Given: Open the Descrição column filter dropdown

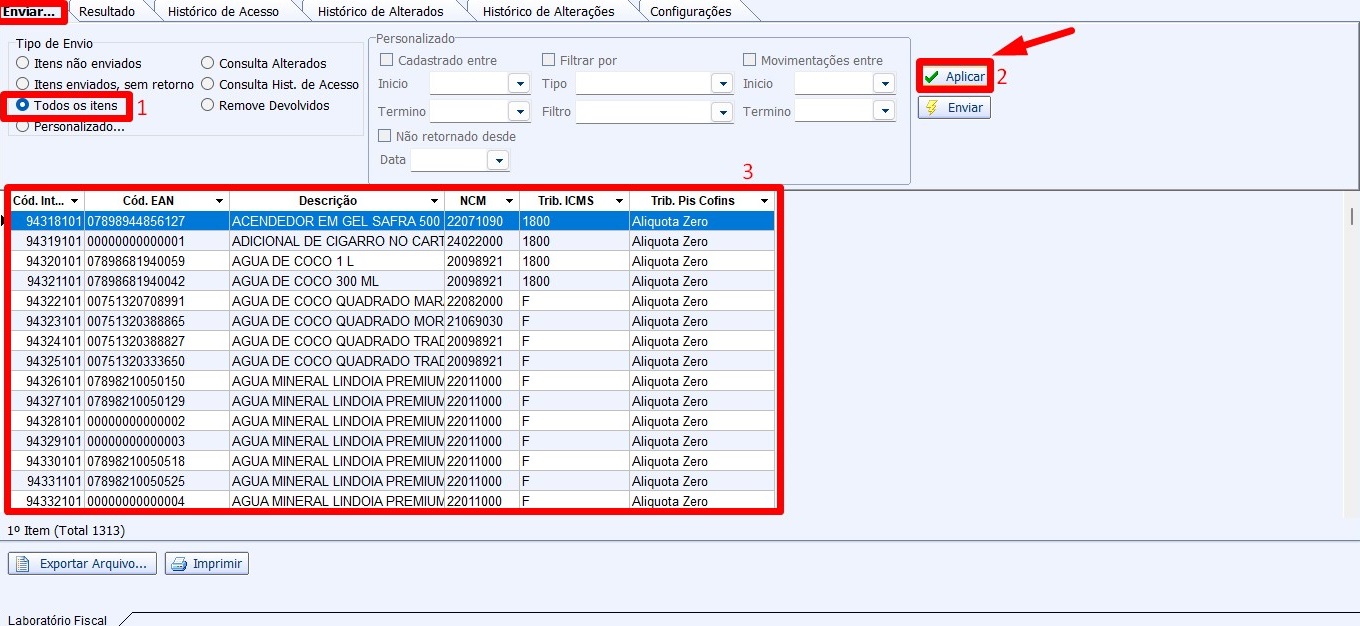Looking at the screenshot, I should pyautogui.click(x=434, y=201).
